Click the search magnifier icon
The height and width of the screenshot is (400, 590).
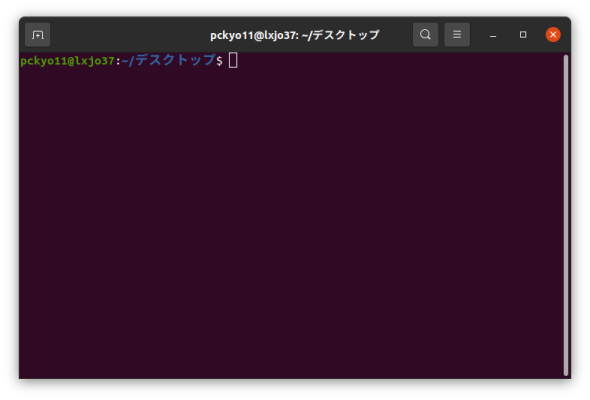pyautogui.click(x=425, y=35)
